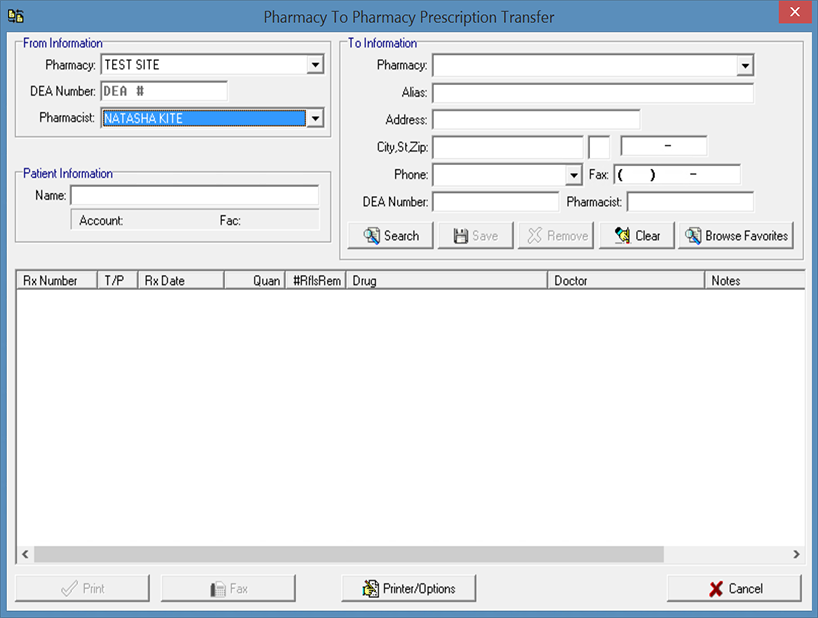Click the Search button with magnifier icon
This screenshot has height=618, width=818.
390,236
